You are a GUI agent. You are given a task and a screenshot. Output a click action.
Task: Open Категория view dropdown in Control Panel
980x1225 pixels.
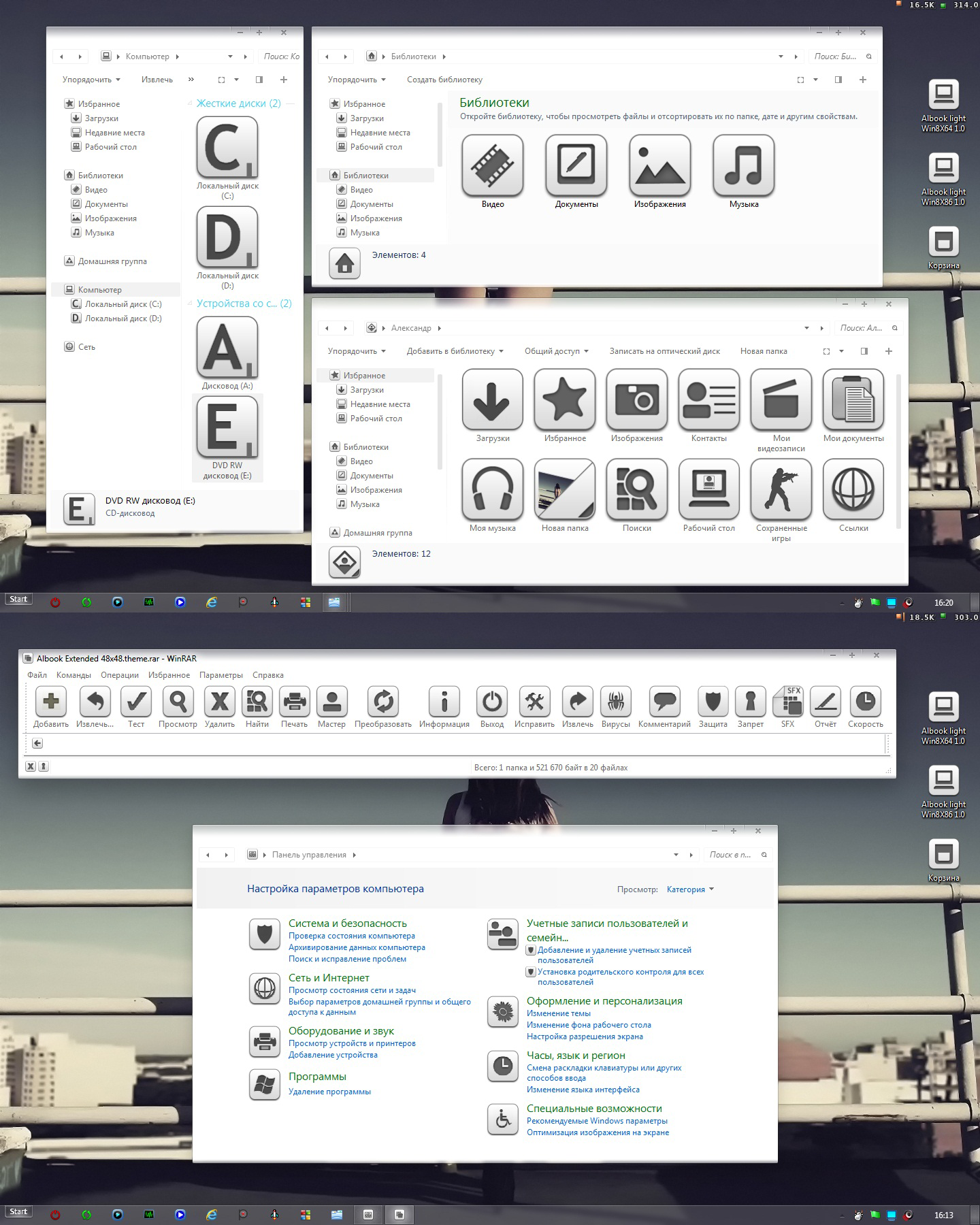pyautogui.click(x=690, y=889)
